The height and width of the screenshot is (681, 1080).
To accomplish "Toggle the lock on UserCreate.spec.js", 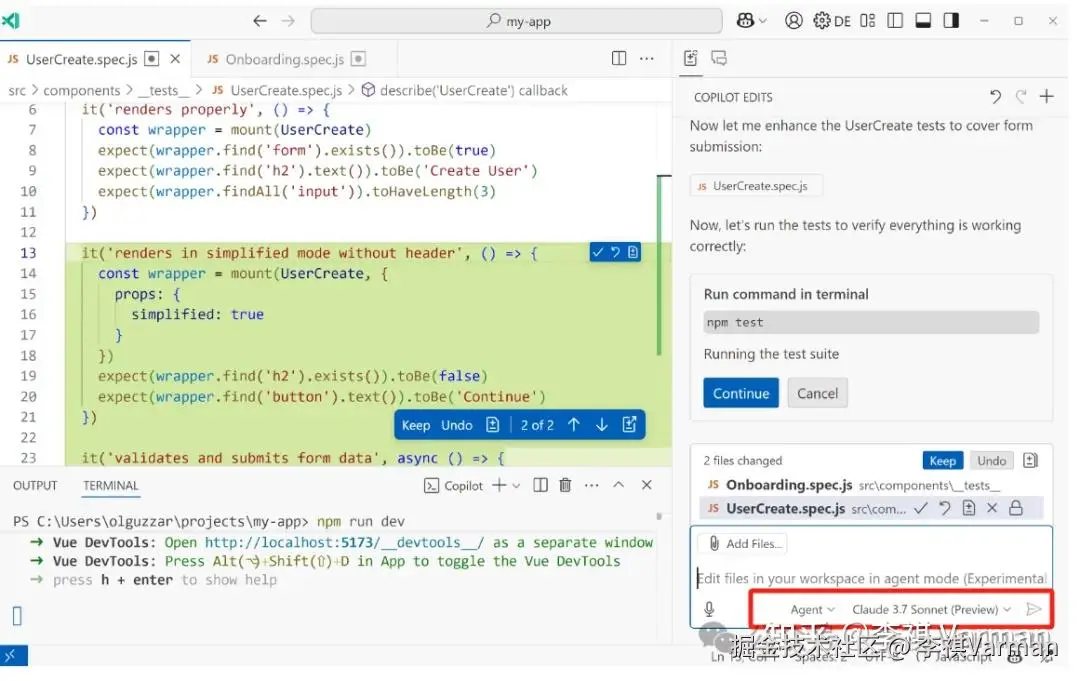I will coord(1016,508).
